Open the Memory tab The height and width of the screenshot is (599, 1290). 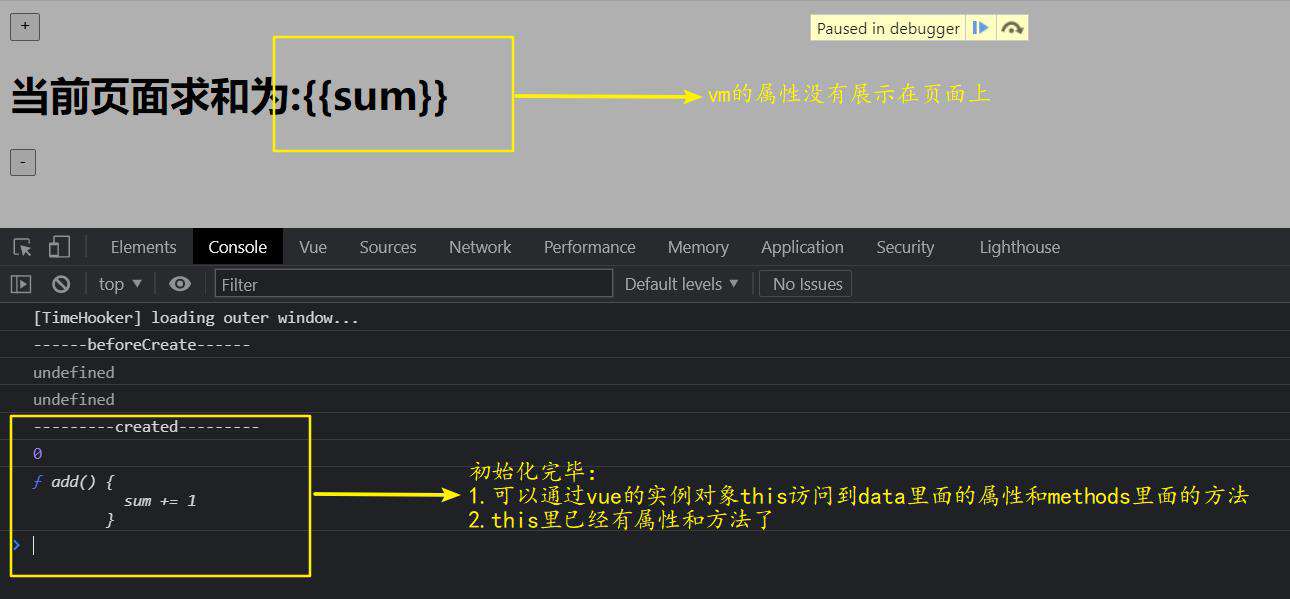[x=698, y=247]
